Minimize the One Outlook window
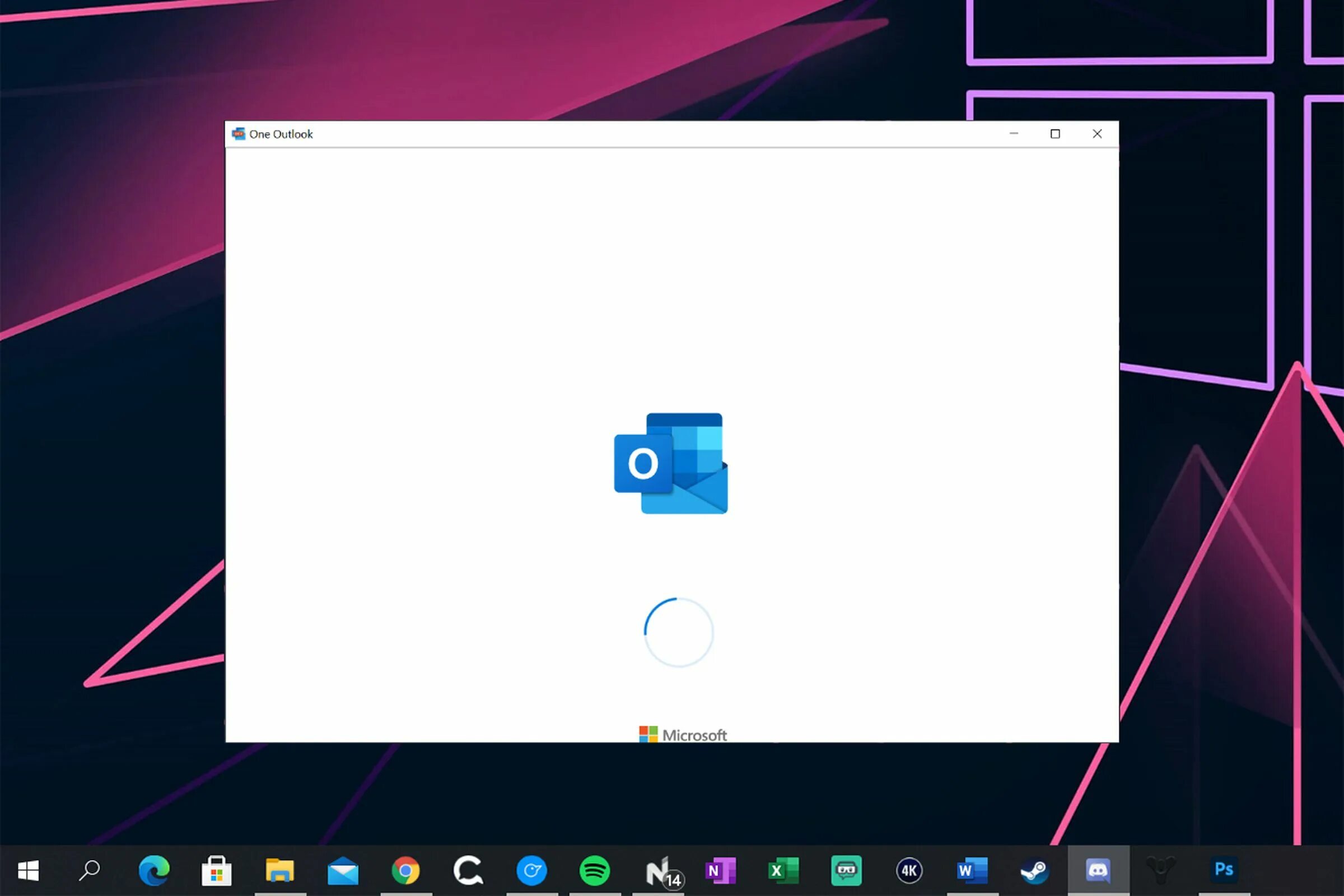 coord(1014,134)
